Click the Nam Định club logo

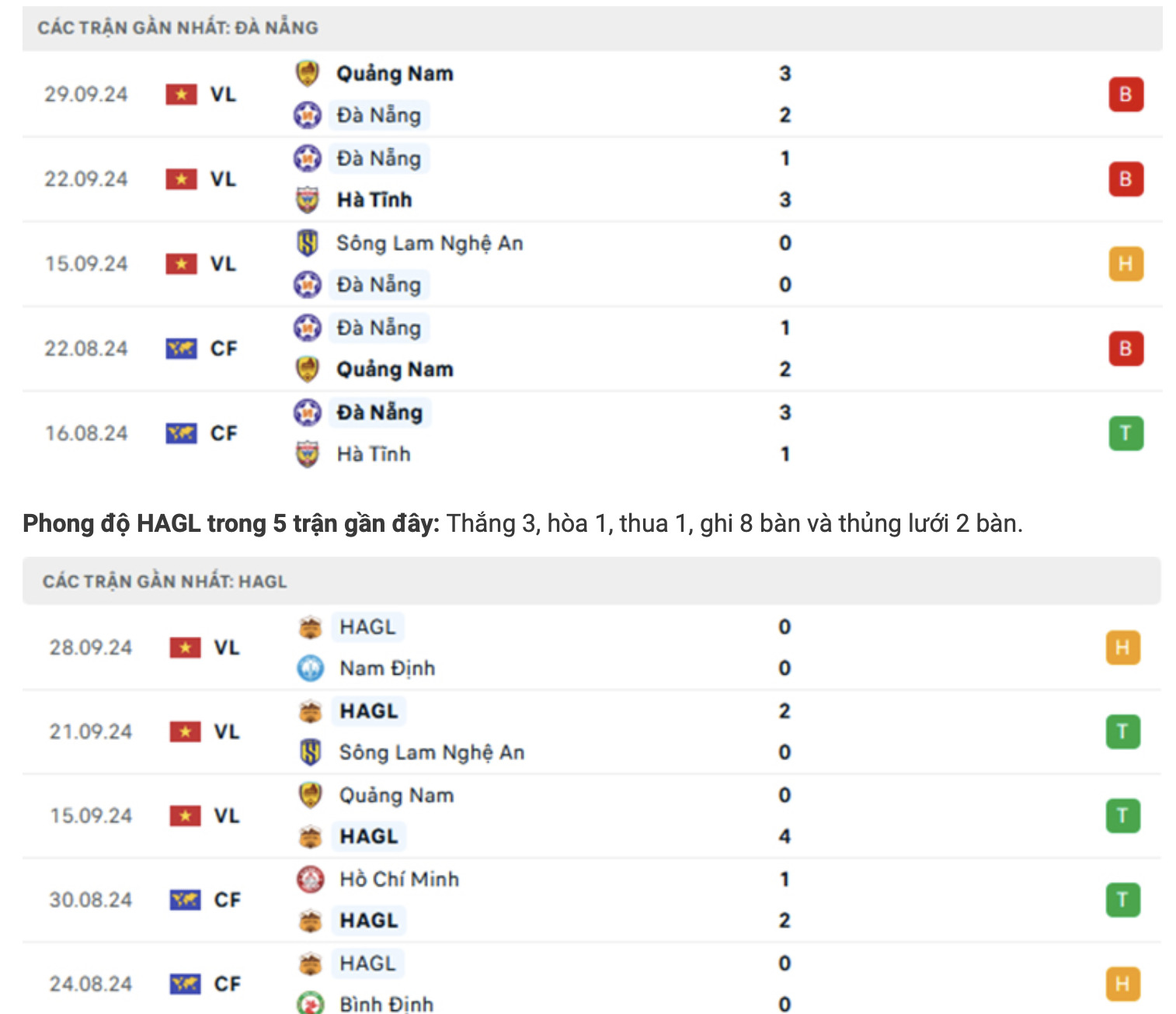point(311,668)
